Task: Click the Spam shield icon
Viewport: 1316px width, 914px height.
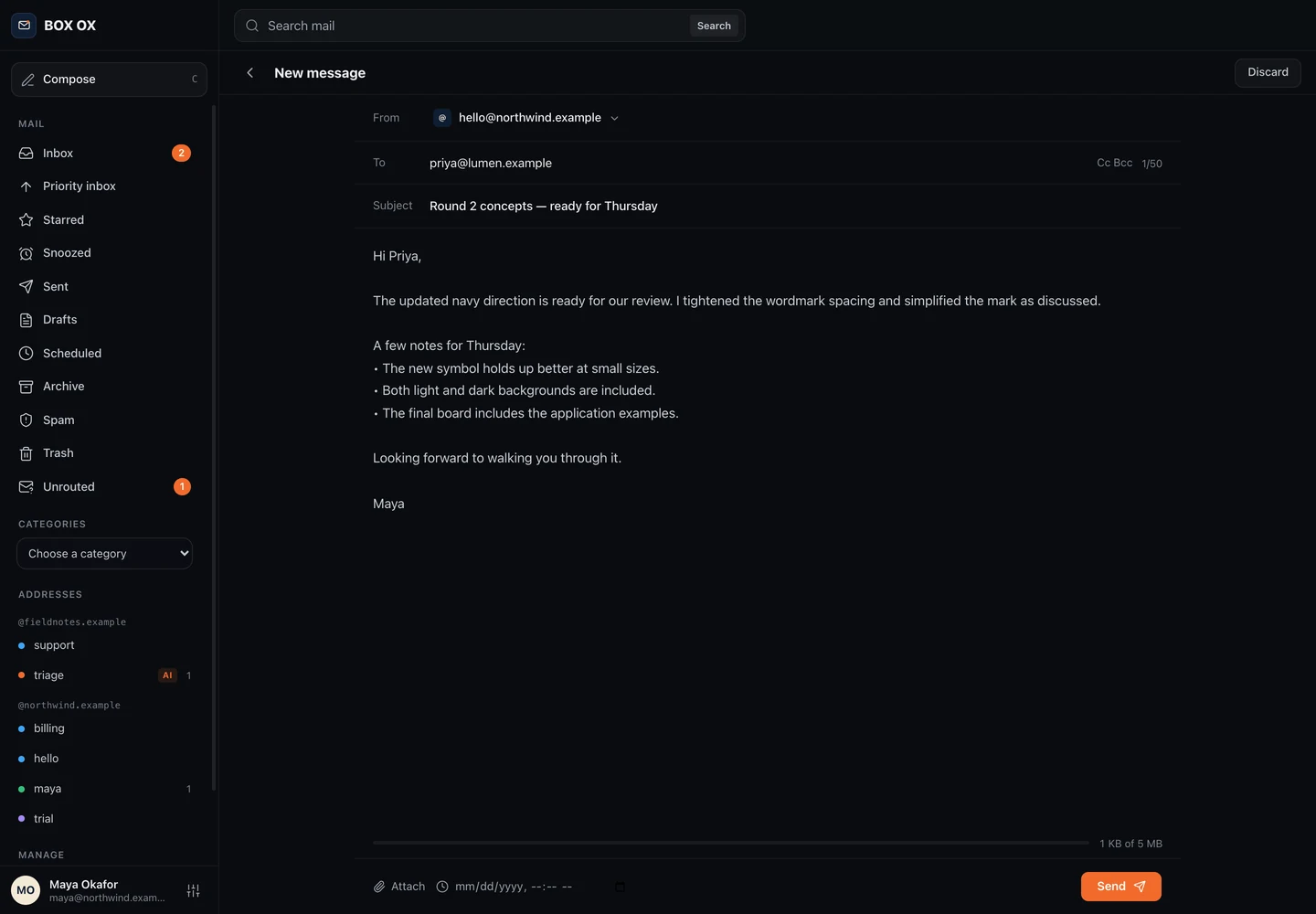Action: coord(27,420)
